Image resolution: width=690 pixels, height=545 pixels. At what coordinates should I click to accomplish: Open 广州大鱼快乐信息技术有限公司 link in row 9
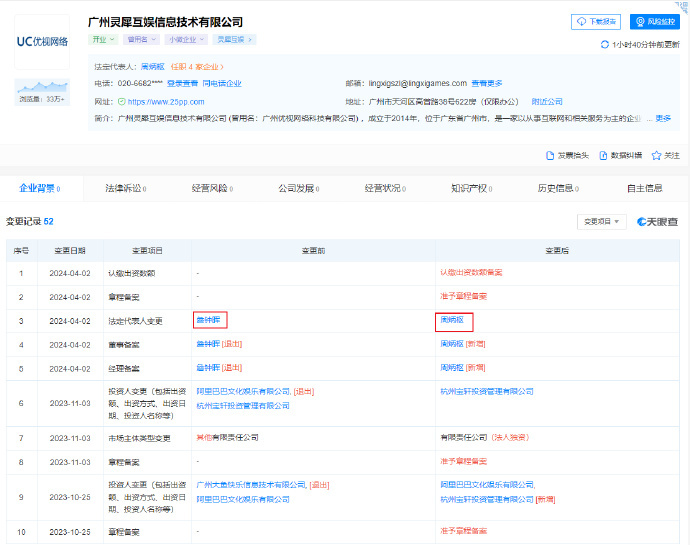pyautogui.click(x=251, y=485)
